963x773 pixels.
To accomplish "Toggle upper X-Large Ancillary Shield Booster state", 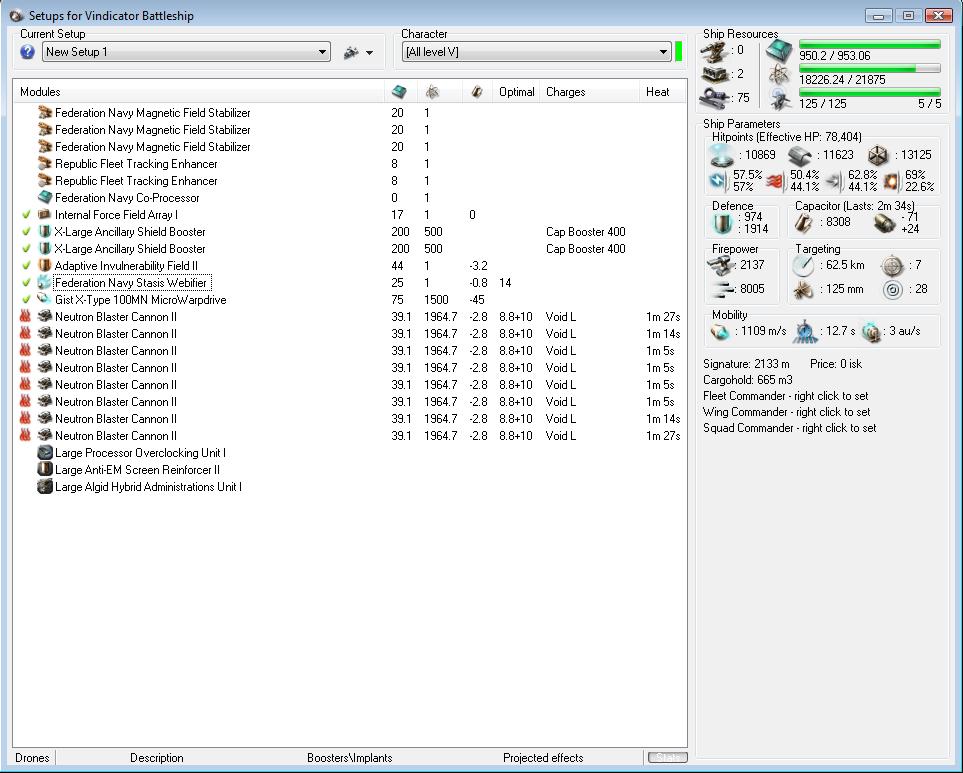I will 26,232.
